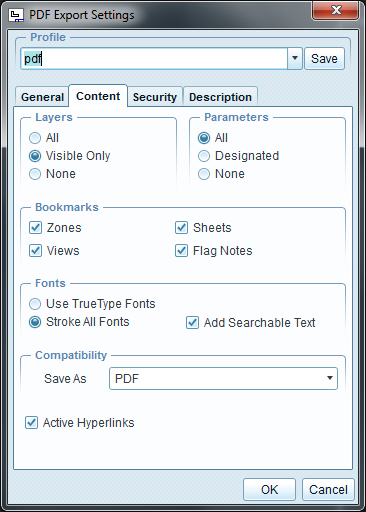Close the PDF Export Settings dialog
366x512 pixels.
(x=335, y=10)
